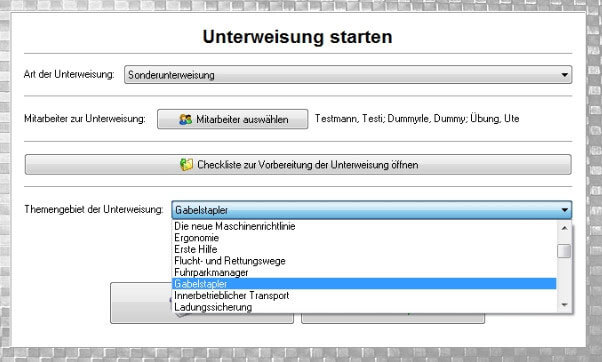Select Innerbetrieblicher Transport topic
Screen dimensions: 602x362
[x=364, y=295]
